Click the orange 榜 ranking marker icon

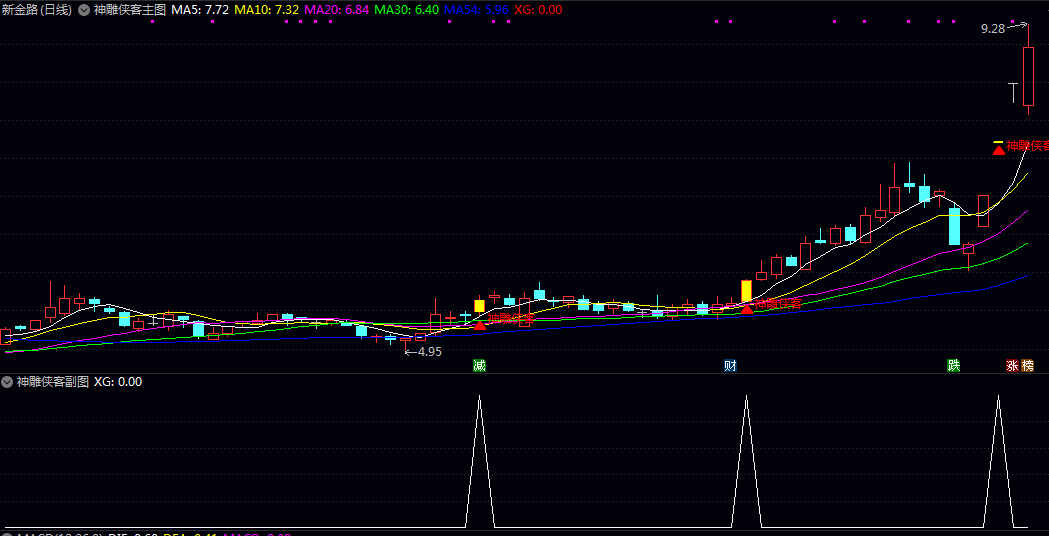1028,366
